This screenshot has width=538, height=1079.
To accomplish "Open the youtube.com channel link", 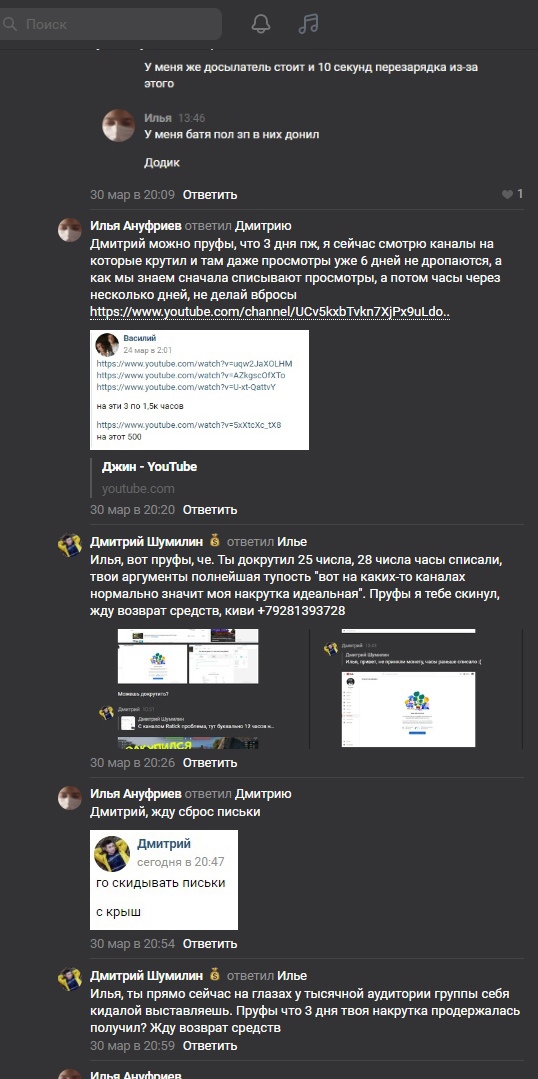I will coord(270,312).
